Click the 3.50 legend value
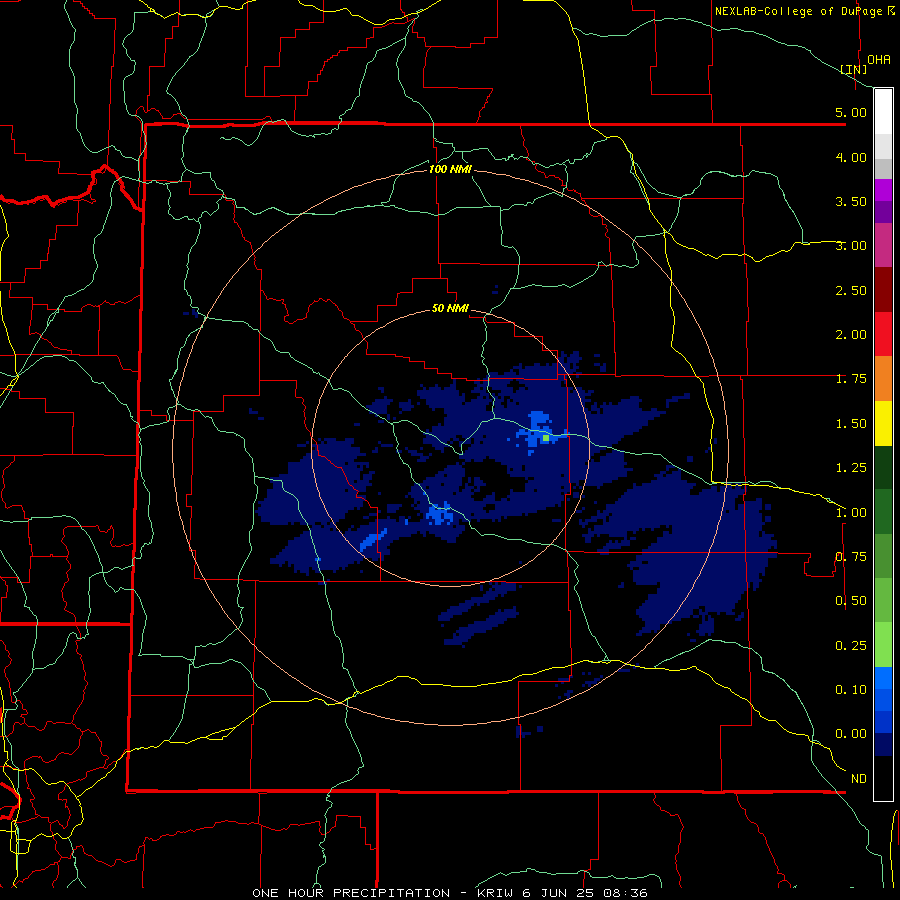 click(851, 201)
